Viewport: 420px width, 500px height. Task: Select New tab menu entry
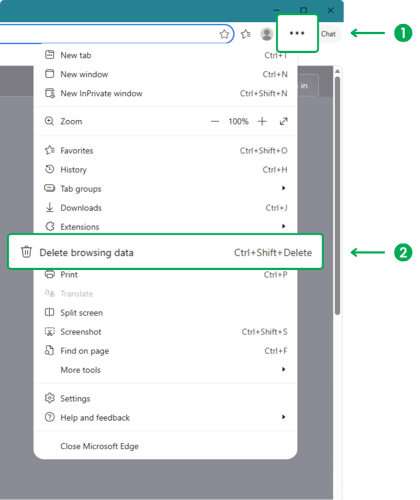coord(166,55)
